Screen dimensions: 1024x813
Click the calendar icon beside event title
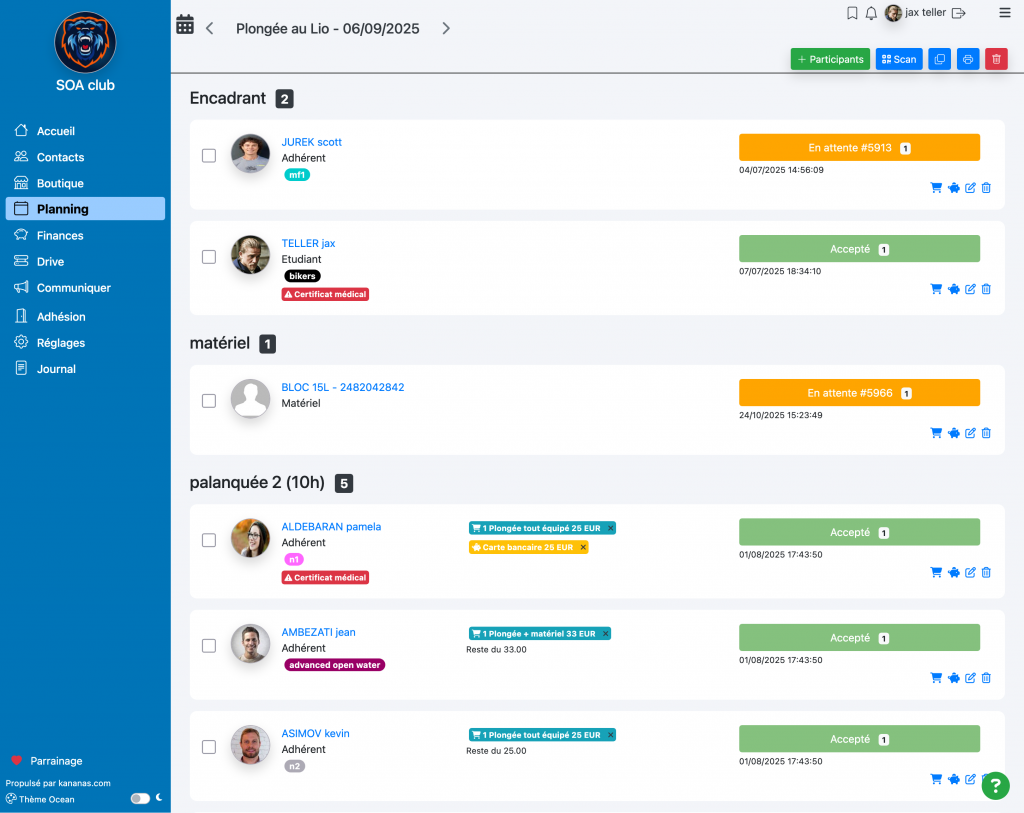185,26
